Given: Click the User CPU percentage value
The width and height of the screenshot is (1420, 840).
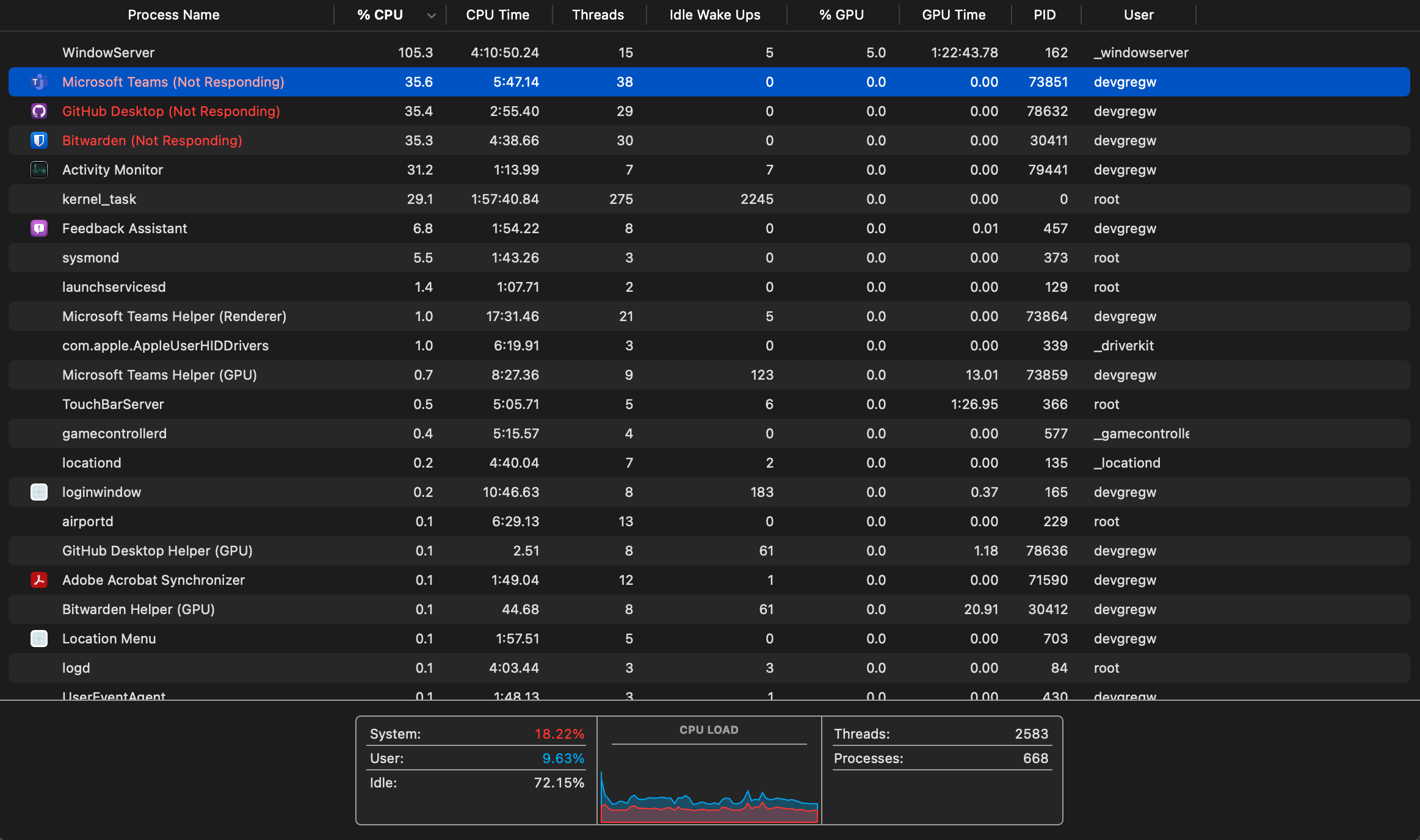Looking at the screenshot, I should point(563,758).
